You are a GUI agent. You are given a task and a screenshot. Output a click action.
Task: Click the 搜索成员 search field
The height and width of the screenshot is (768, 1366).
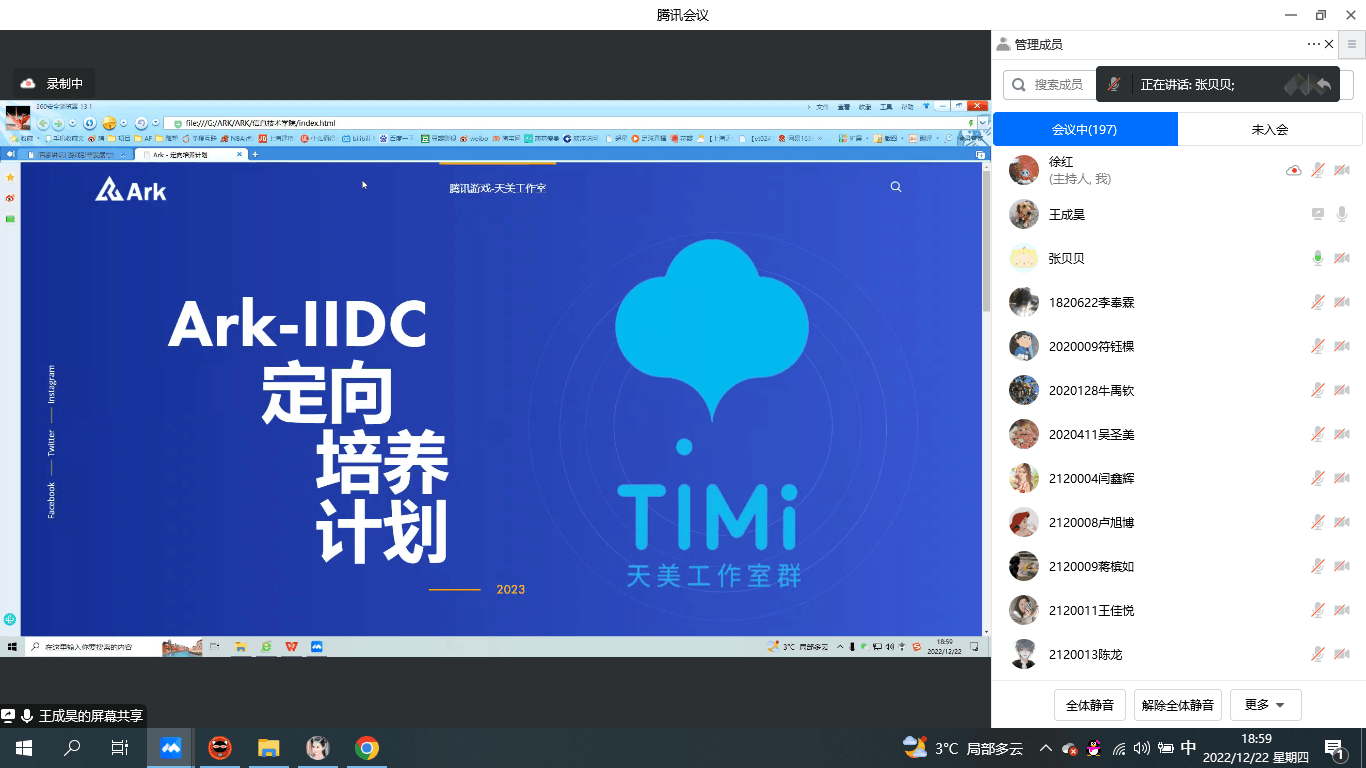(x=1050, y=85)
